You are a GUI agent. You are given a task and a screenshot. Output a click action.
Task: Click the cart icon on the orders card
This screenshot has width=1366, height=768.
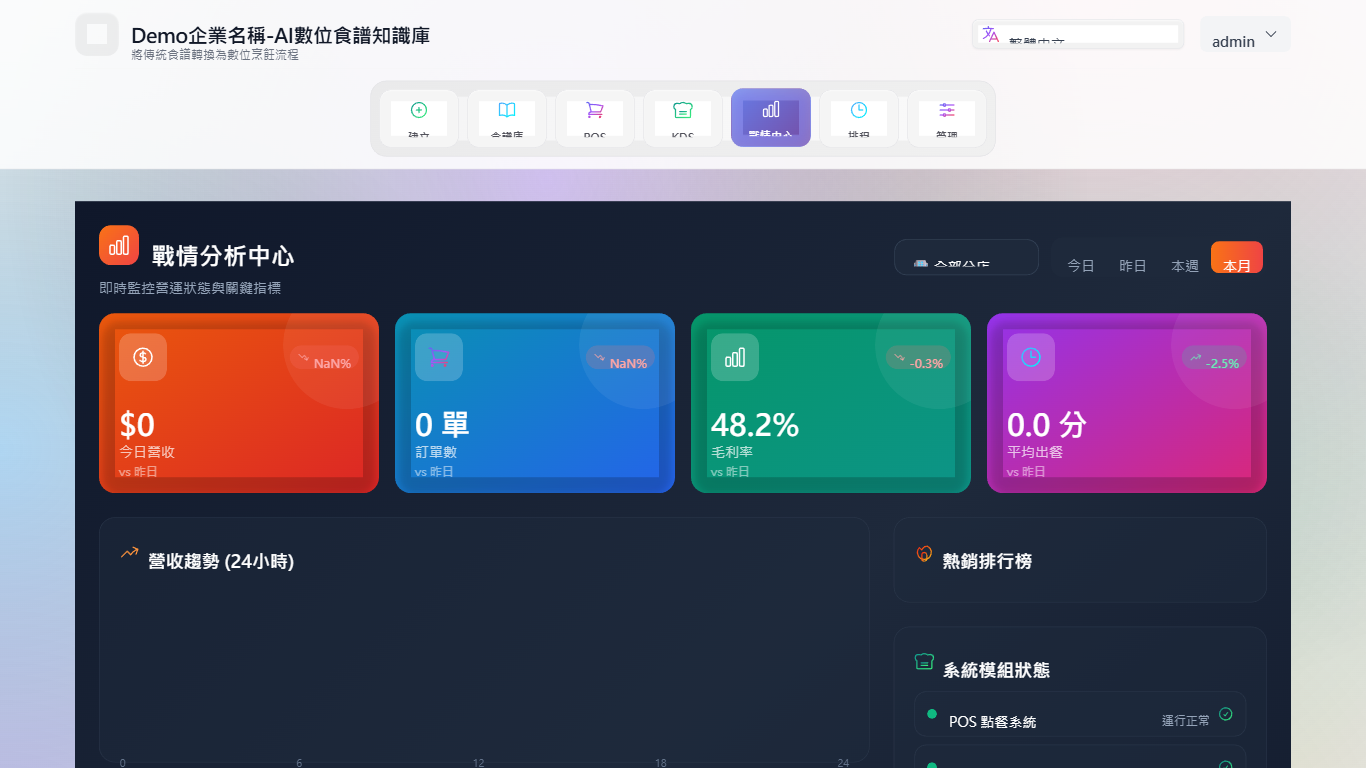[x=438, y=357]
